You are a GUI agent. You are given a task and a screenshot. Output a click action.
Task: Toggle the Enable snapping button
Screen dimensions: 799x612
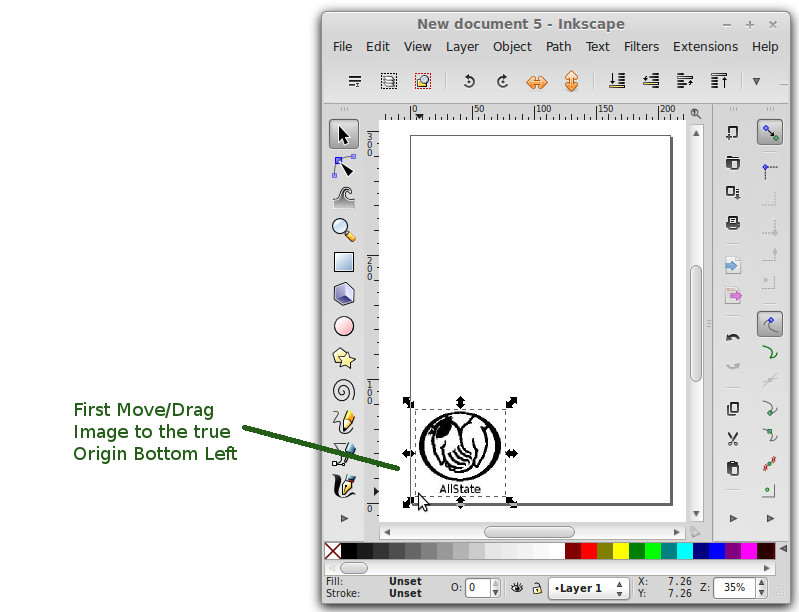click(x=770, y=132)
